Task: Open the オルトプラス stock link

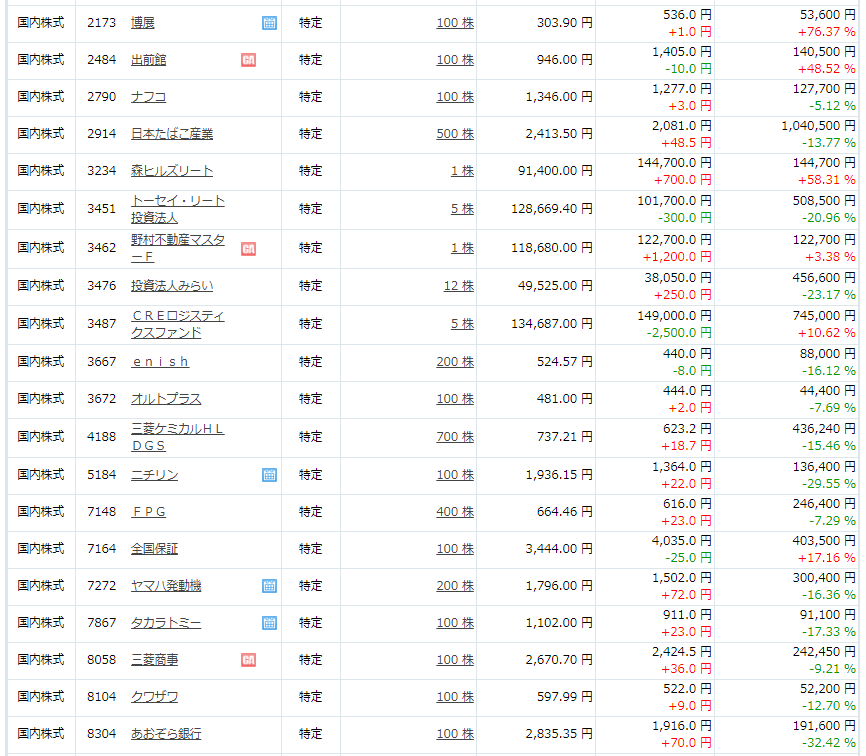Action: (x=166, y=399)
